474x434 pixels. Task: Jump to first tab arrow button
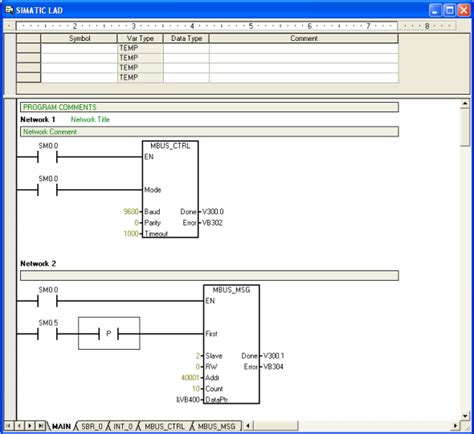click(x=9, y=426)
